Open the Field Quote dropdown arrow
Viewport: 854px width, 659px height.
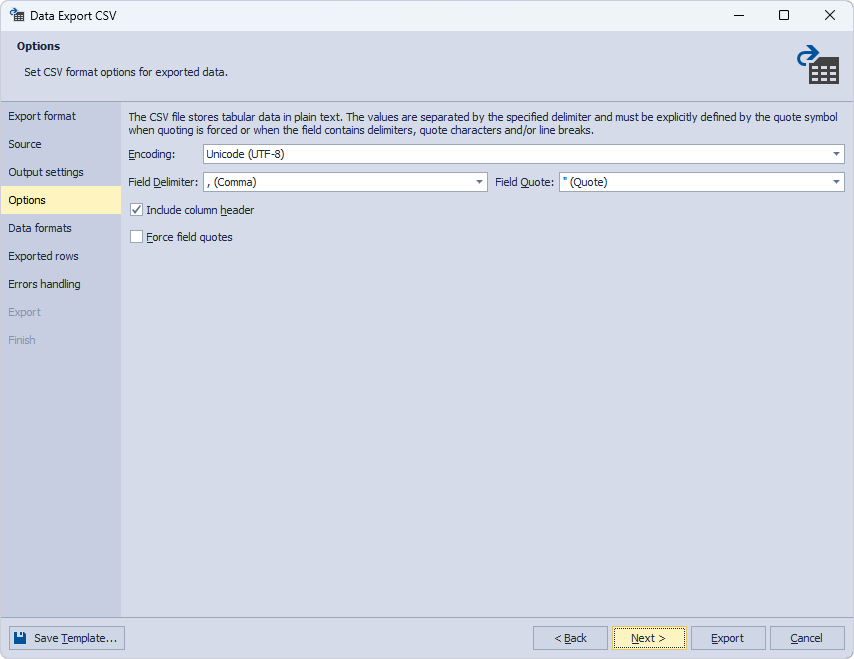pyautogui.click(x=836, y=182)
